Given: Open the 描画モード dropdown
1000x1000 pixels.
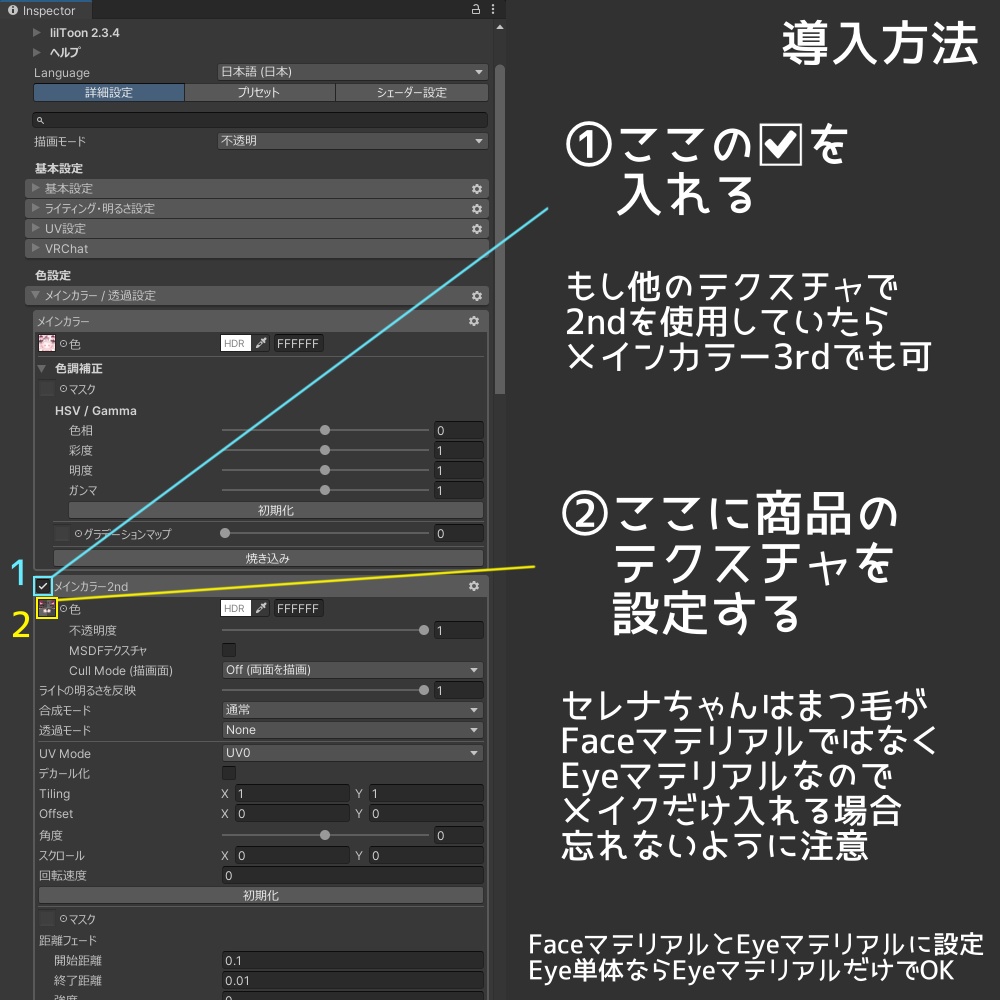Looking at the screenshot, I should click(353, 141).
